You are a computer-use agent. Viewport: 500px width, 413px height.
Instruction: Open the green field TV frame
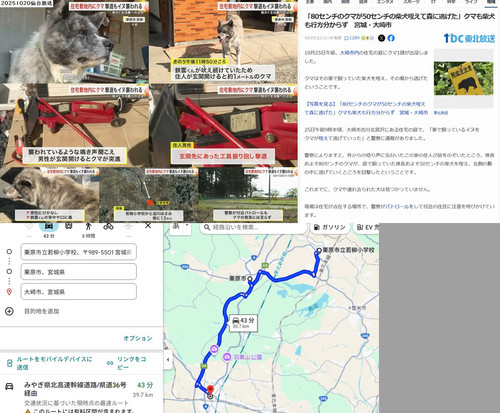click(248, 195)
